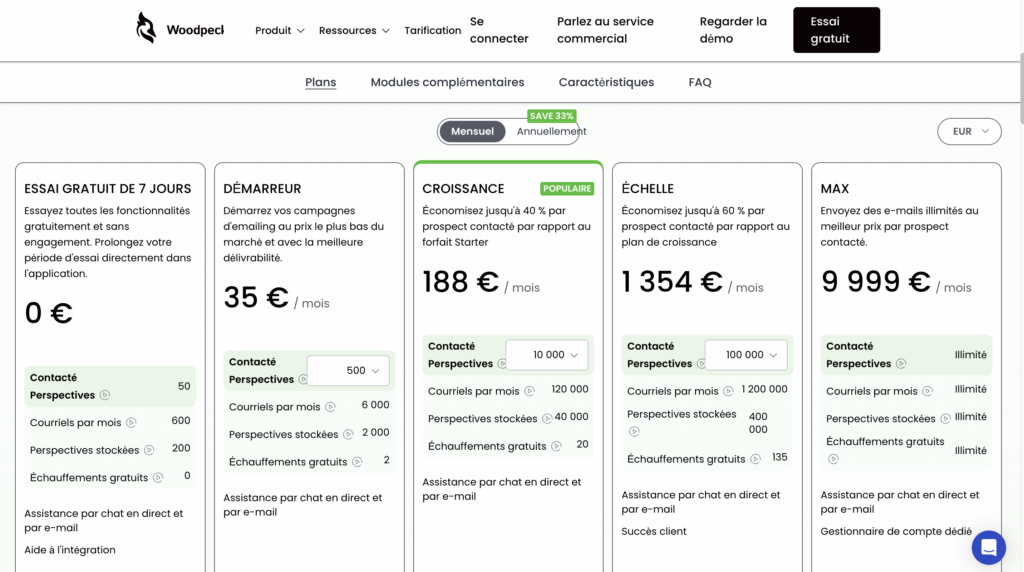Click info icon by Échauffements gratuits in Essai gratuit
1024x572 pixels.
[158, 478]
